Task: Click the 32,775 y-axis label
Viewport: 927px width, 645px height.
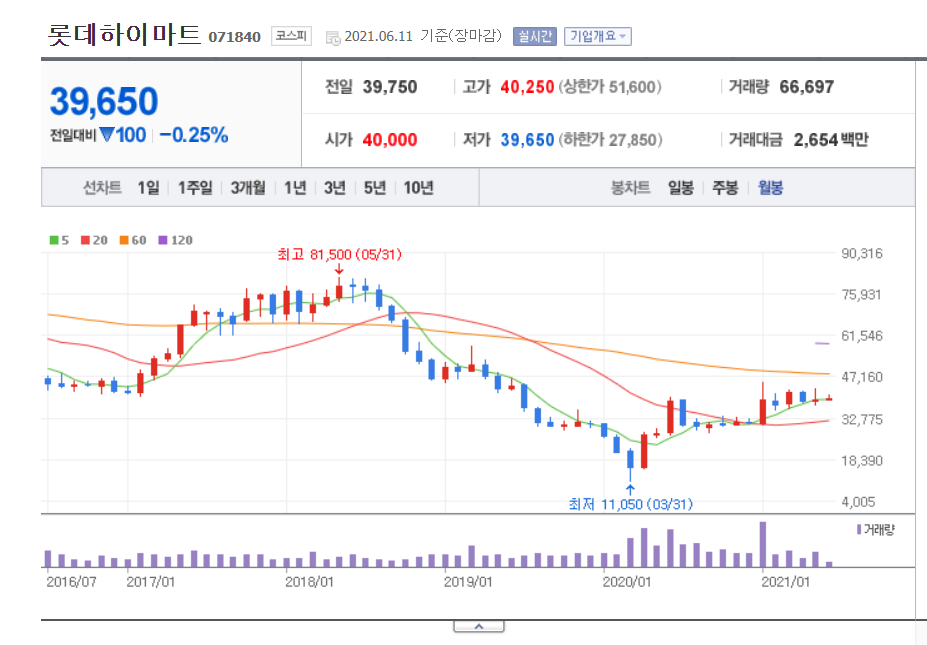Action: 862,419
